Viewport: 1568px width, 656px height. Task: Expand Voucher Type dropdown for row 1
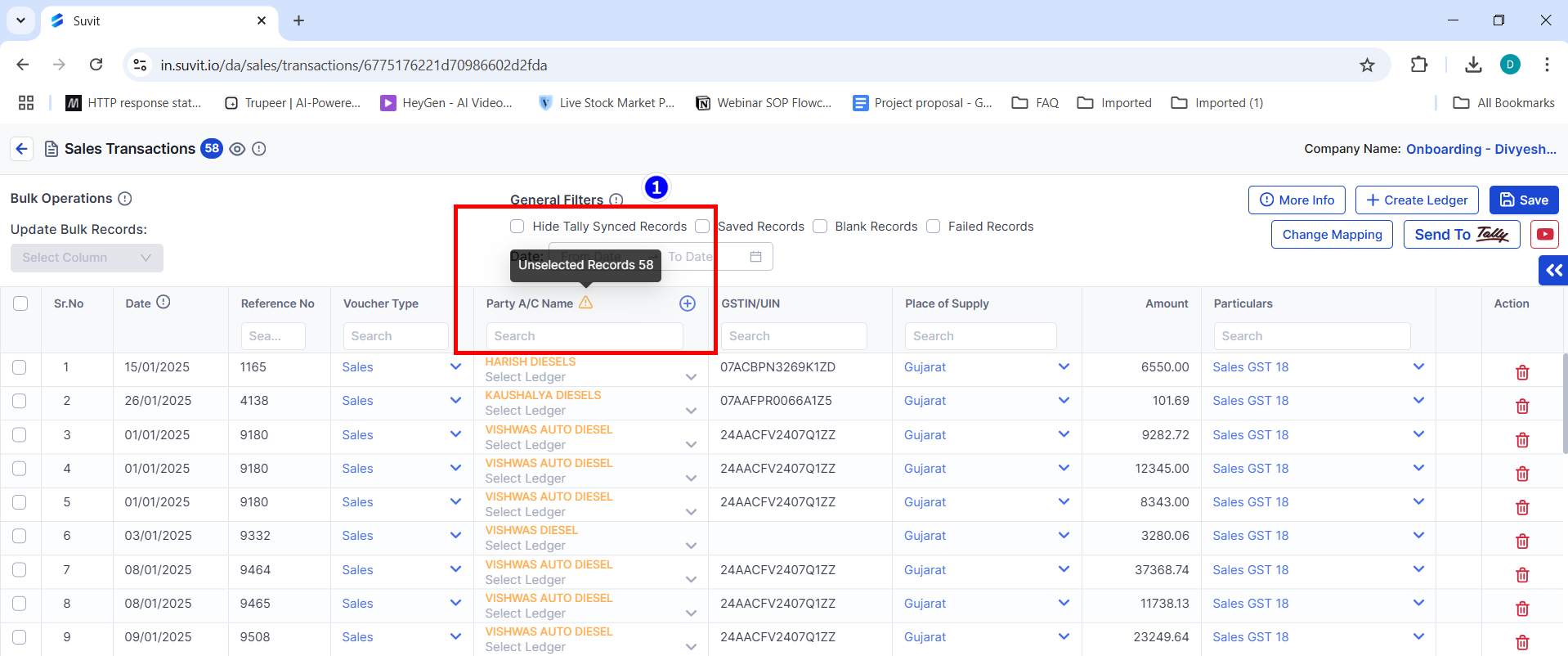(455, 366)
